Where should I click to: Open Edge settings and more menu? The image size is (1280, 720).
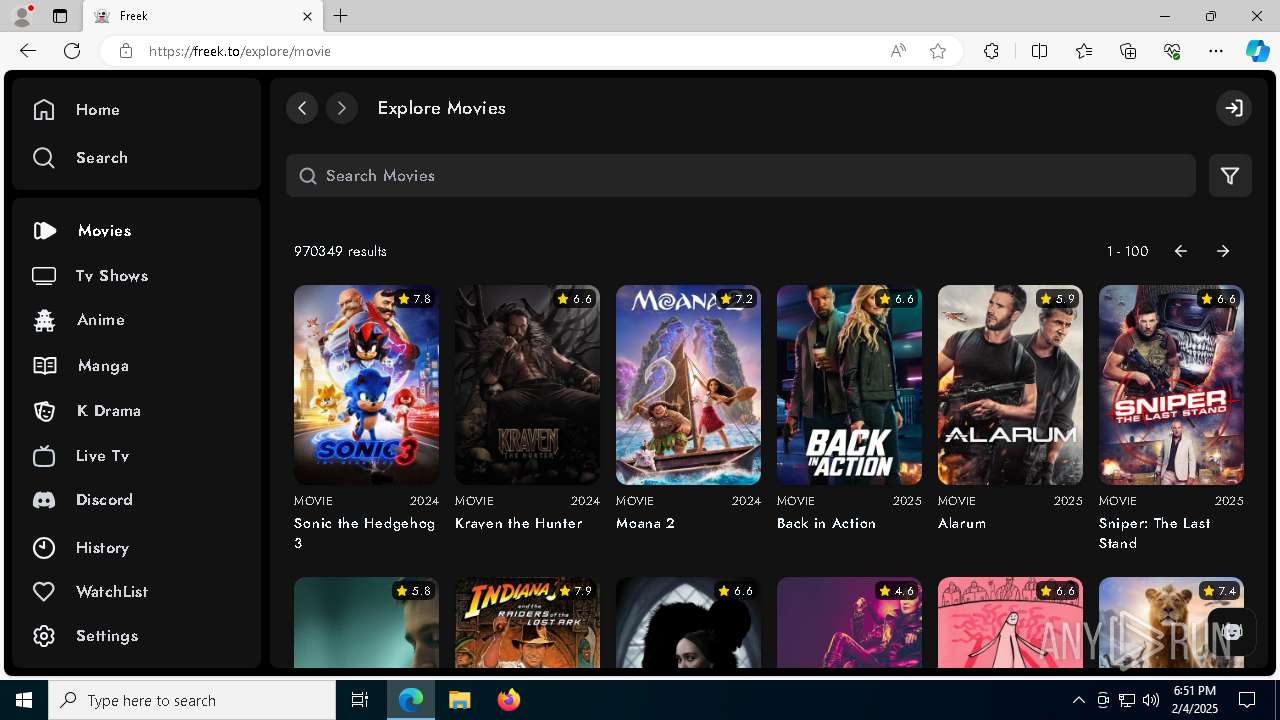1216,51
